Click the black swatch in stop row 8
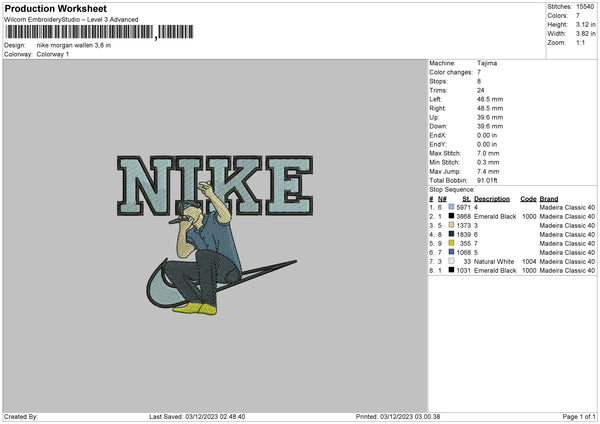The width and height of the screenshot is (600, 424). click(452, 270)
